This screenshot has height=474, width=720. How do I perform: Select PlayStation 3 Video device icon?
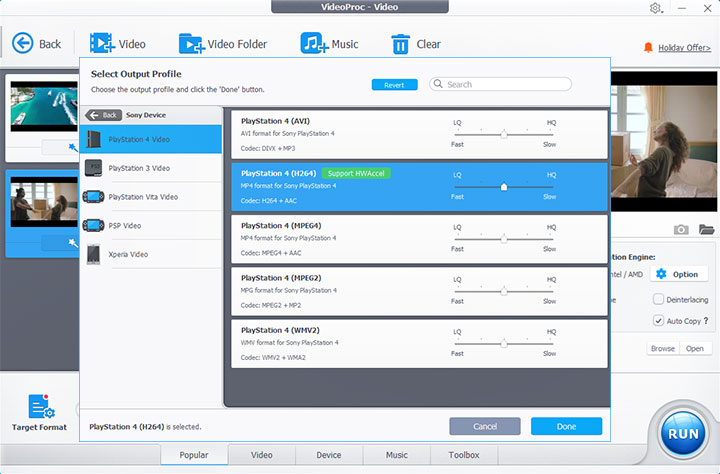93,168
